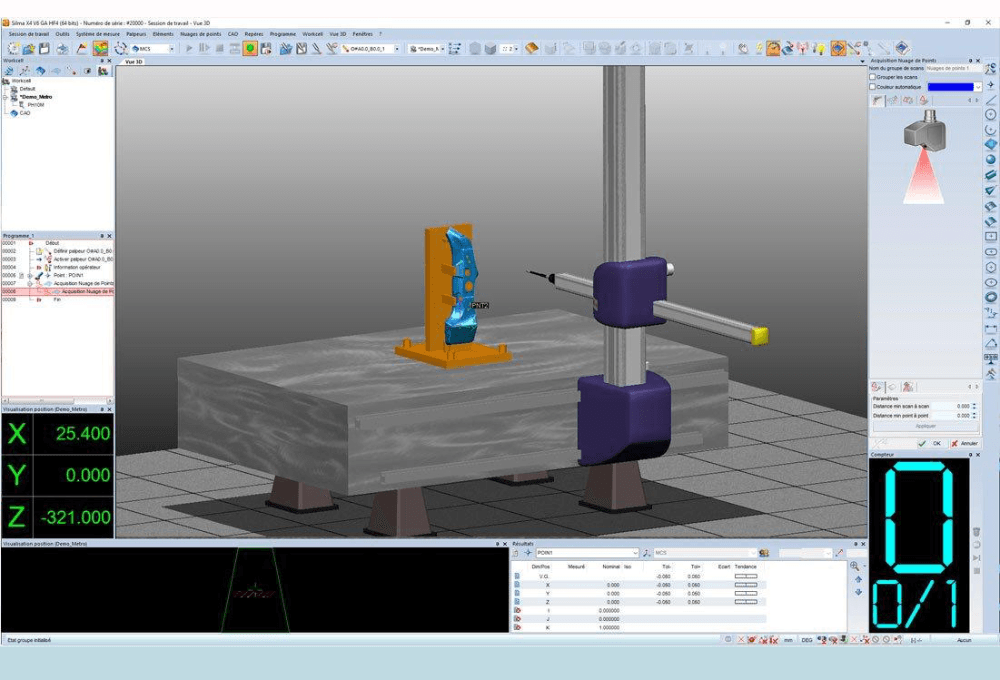1000x680 pixels.
Task: Click the probe stylus toolbar icon
Action: click(x=316, y=48)
